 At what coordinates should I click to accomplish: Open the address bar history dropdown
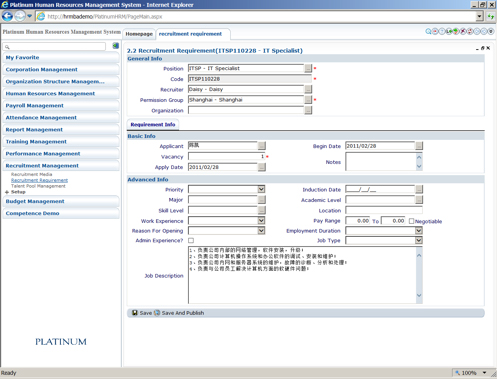coord(479,16)
